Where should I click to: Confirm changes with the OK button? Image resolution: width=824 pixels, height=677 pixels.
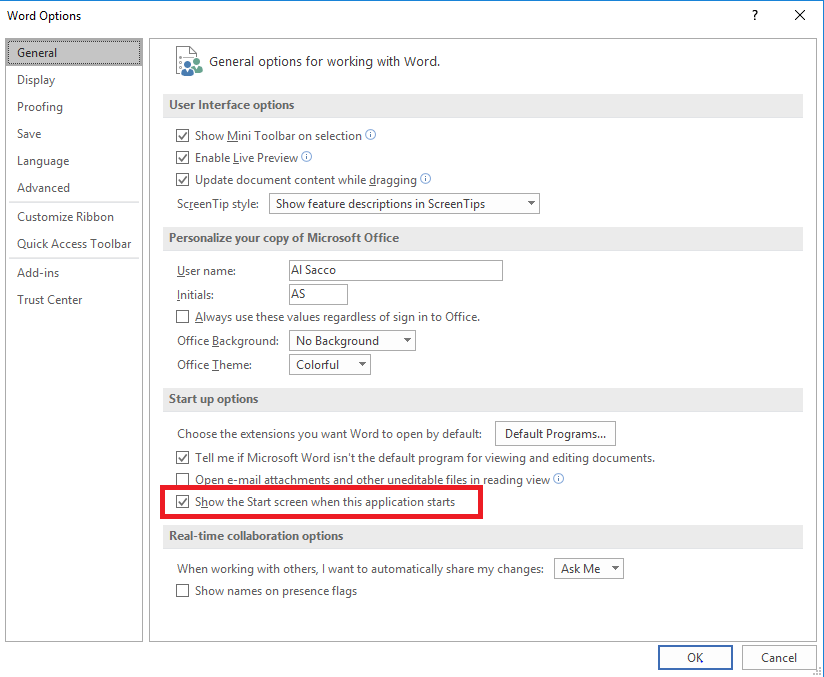coord(695,657)
